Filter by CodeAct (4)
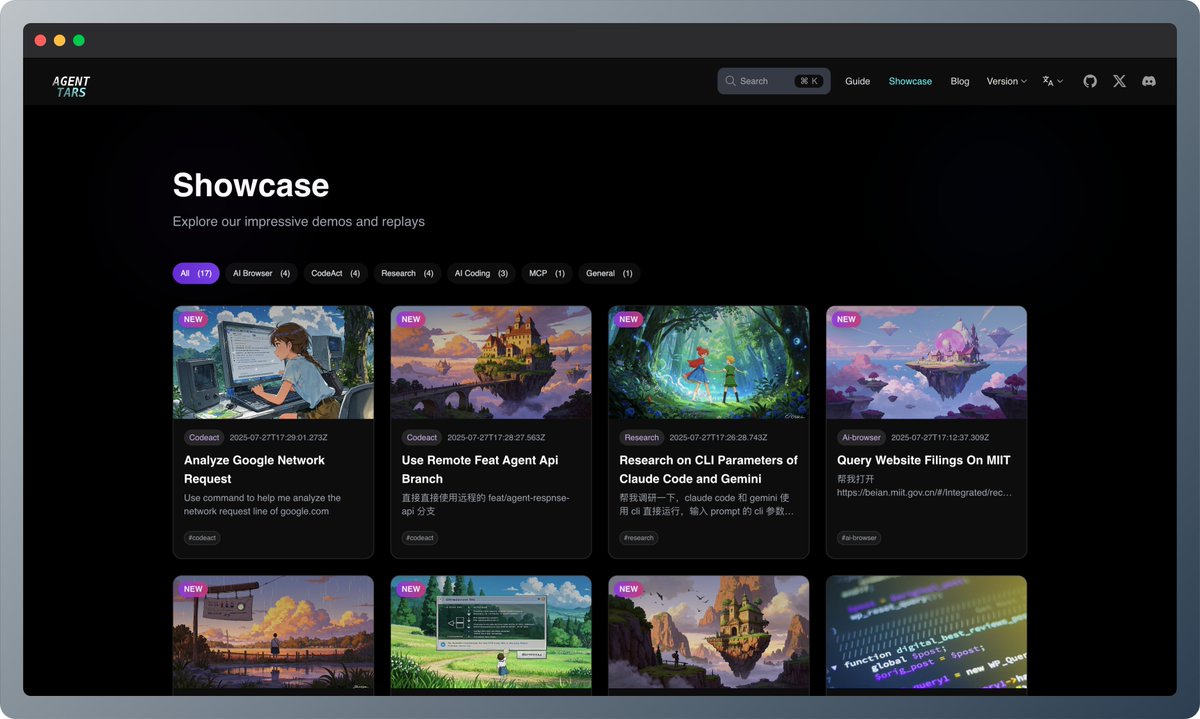 (x=335, y=273)
